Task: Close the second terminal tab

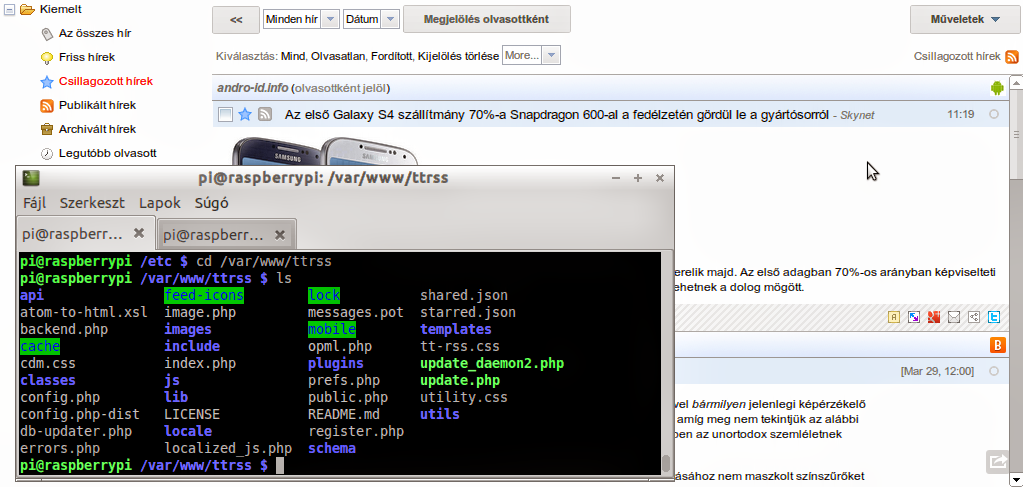Action: (x=279, y=234)
